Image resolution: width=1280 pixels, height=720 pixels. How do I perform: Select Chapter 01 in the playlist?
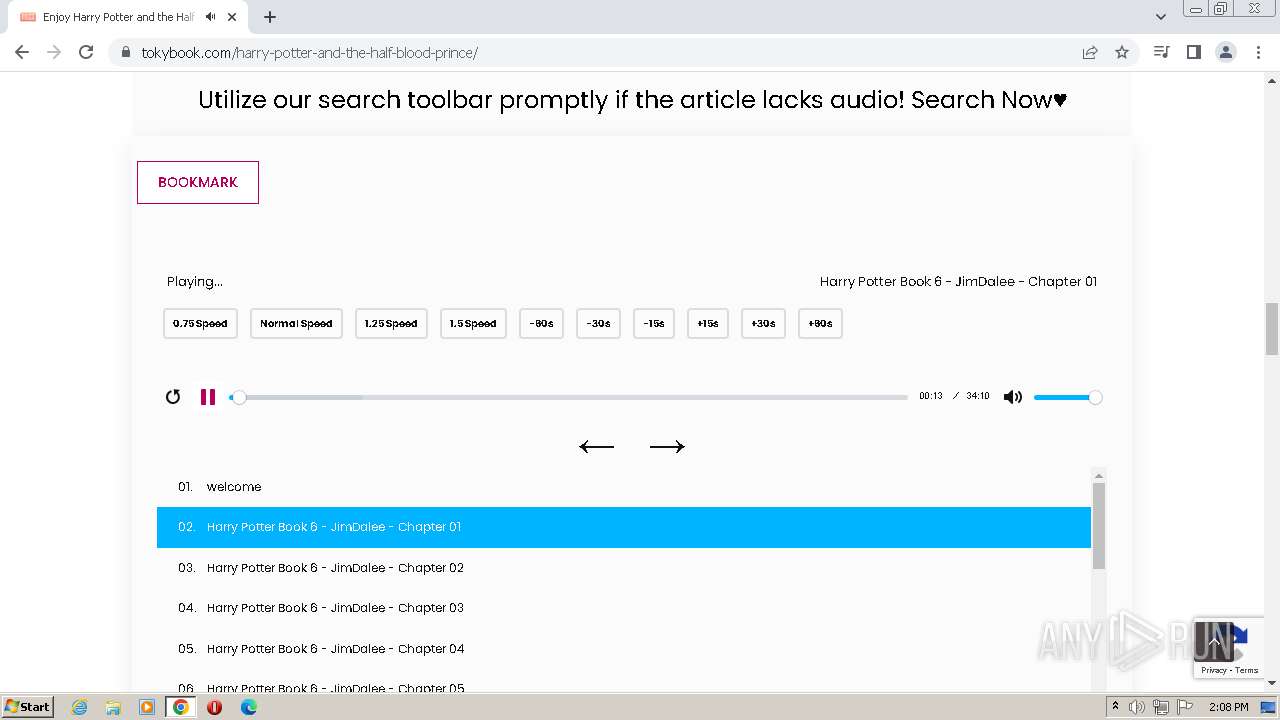click(624, 527)
